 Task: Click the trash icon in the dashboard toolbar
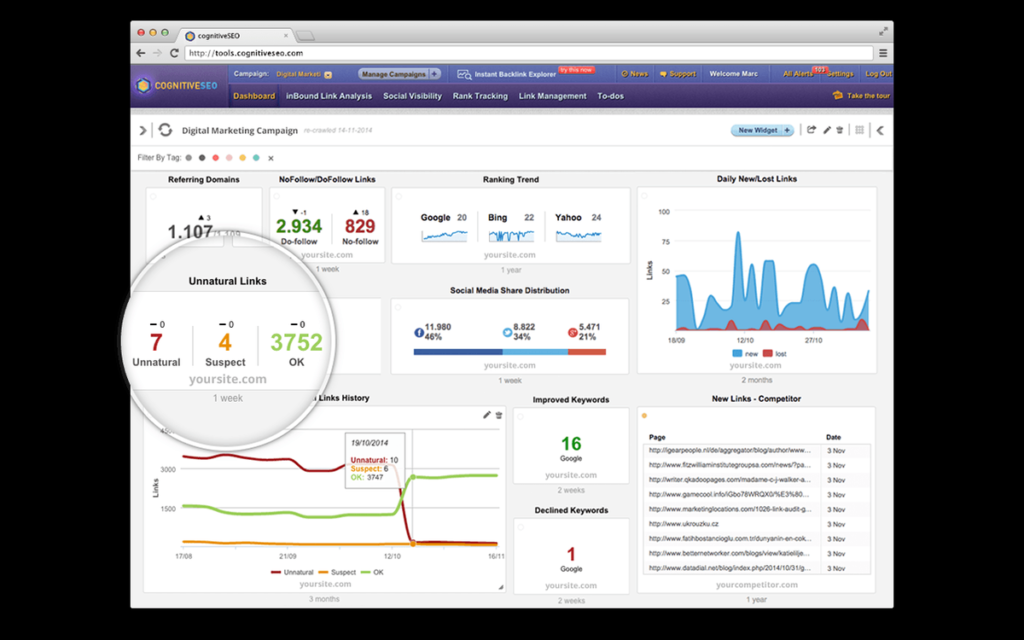tap(840, 130)
